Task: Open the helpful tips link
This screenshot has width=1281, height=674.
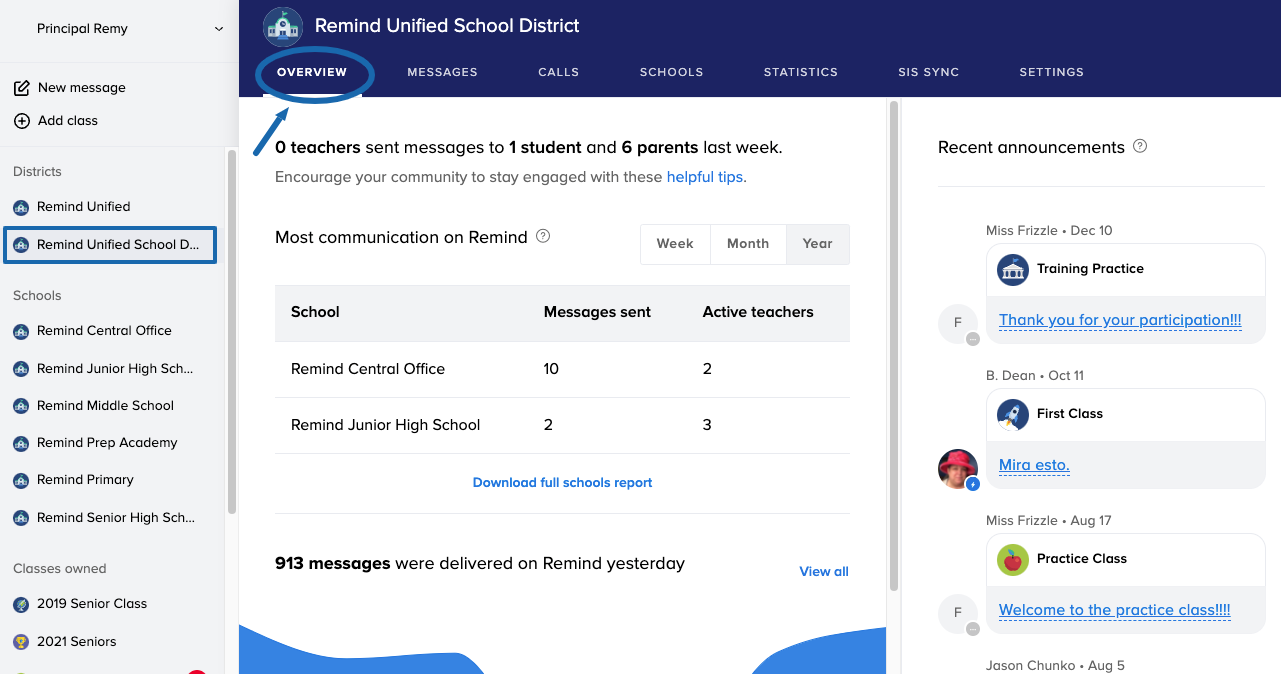Action: (x=705, y=177)
